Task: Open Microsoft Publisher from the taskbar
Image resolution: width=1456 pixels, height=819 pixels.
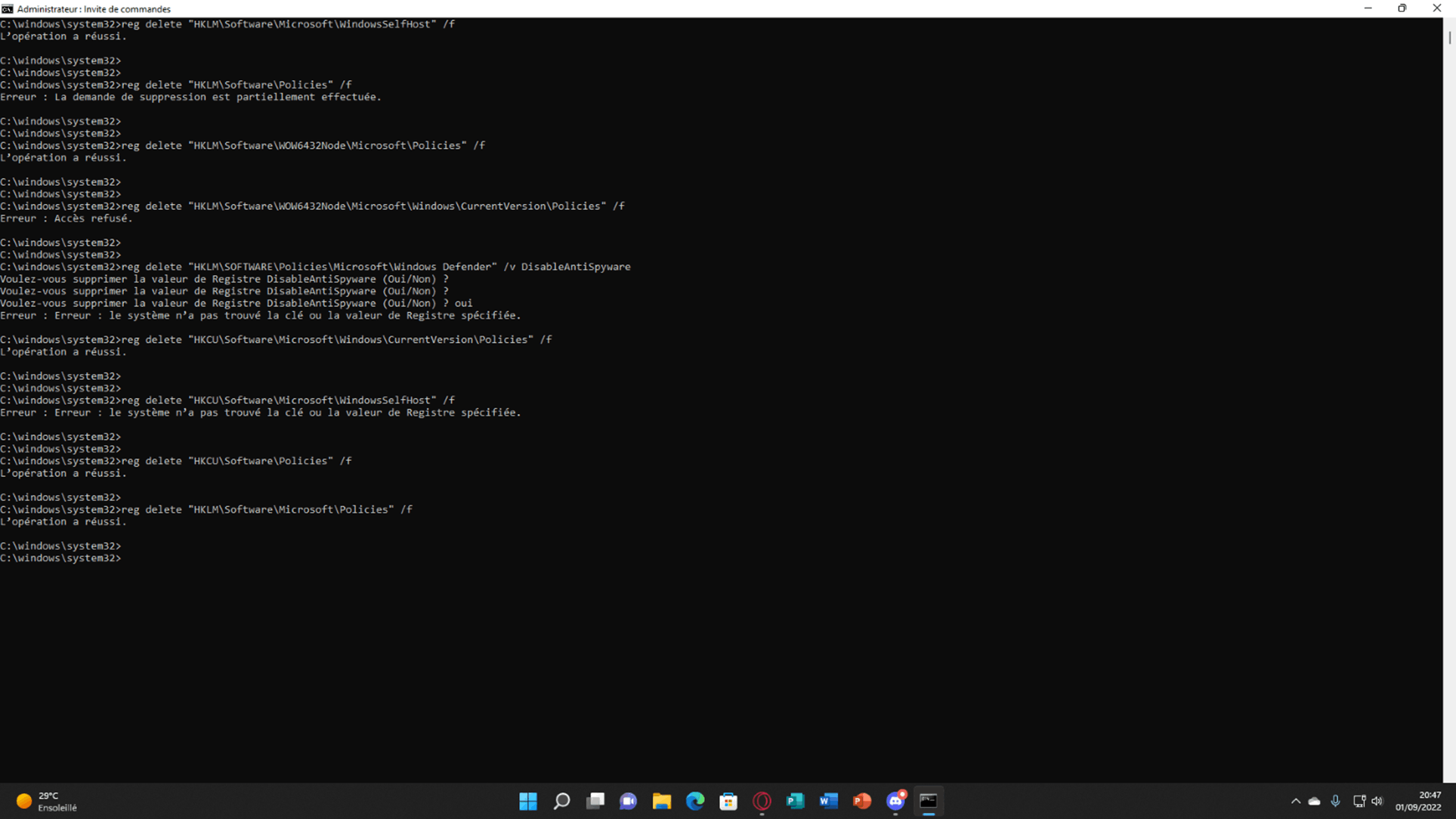Action: [x=795, y=801]
